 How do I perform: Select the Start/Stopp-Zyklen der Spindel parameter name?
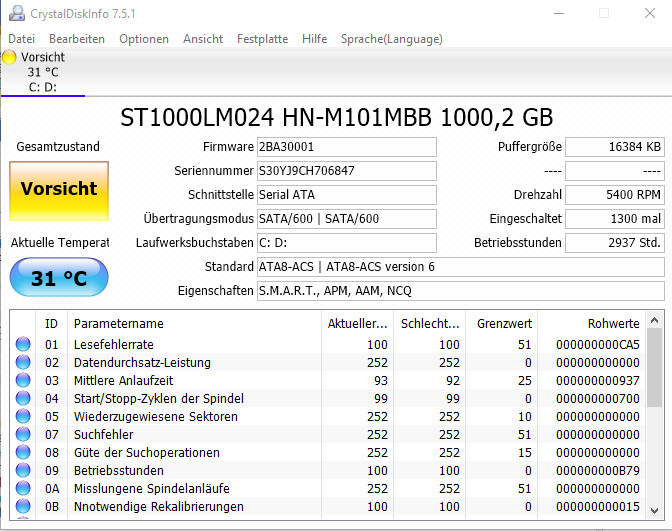[159, 399]
